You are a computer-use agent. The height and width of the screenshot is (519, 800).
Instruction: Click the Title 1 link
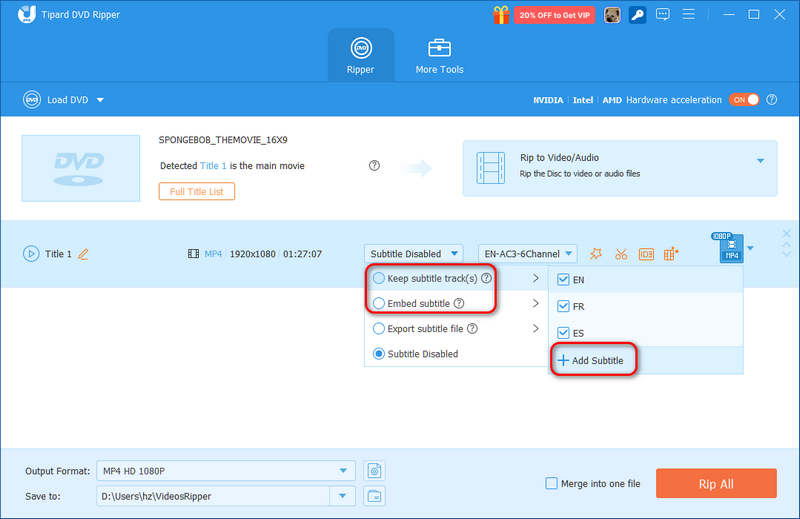[x=213, y=166]
